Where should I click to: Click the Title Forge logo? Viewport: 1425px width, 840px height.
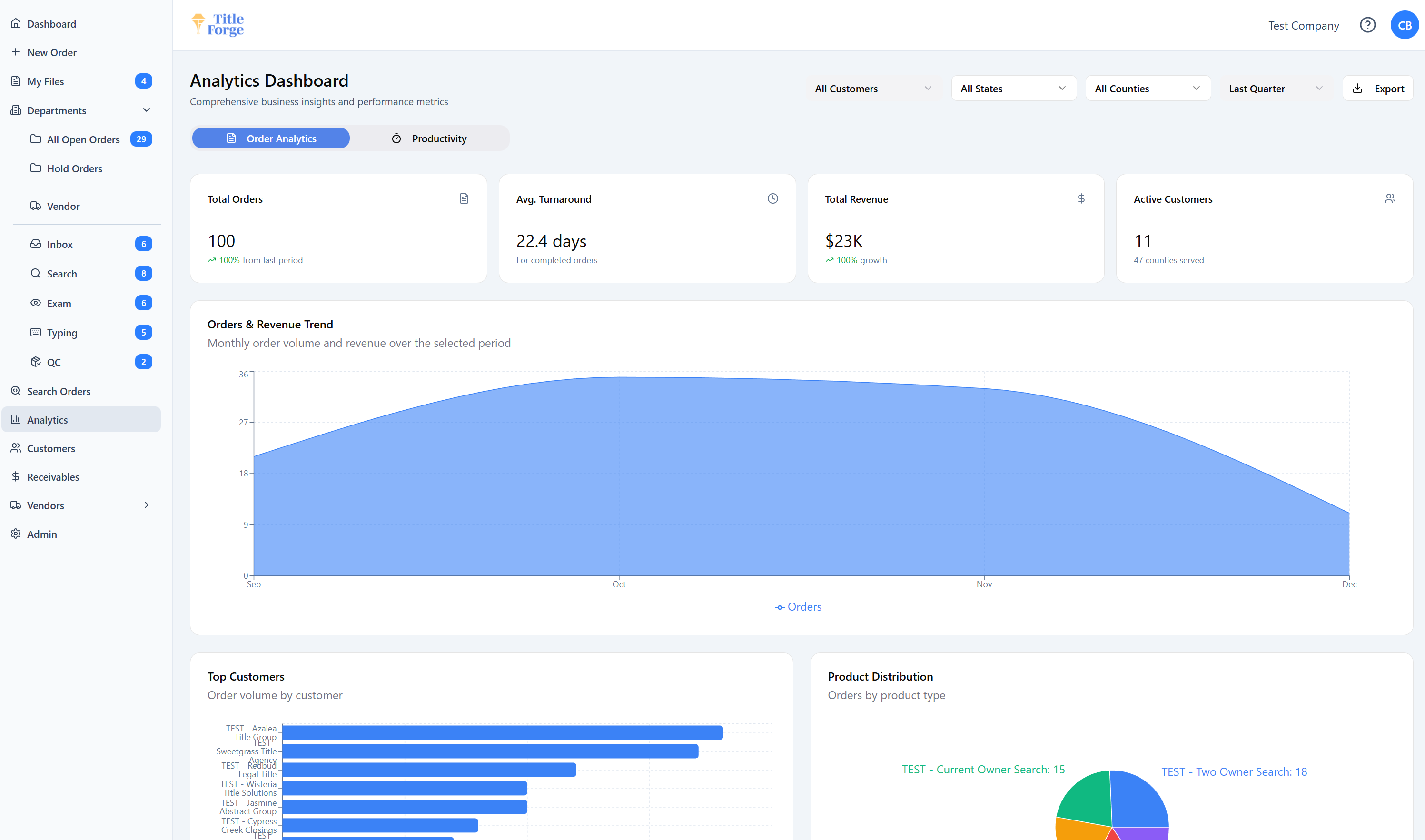click(x=218, y=24)
